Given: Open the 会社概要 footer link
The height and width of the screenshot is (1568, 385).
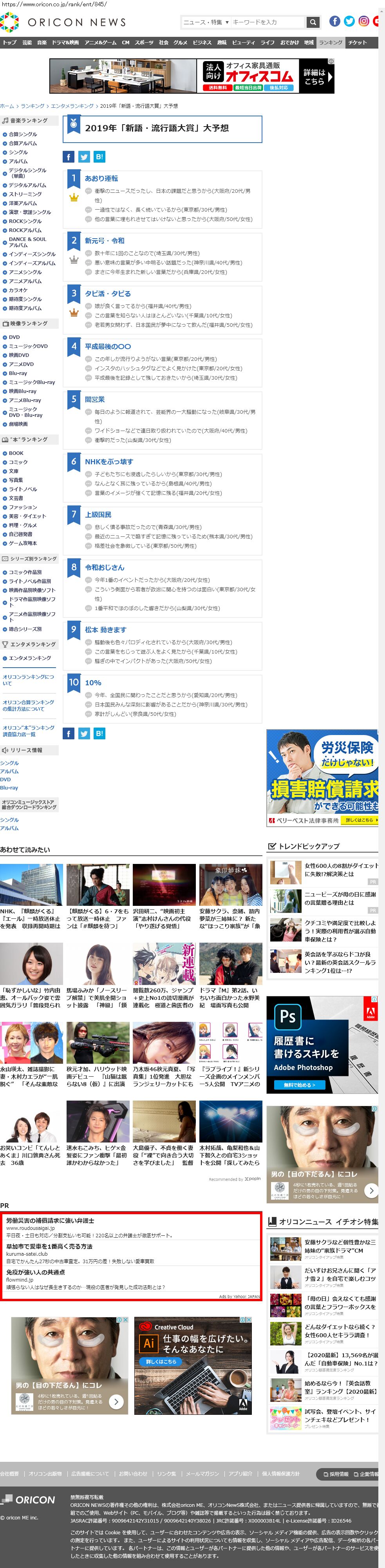Looking at the screenshot, I should [9, 1474].
